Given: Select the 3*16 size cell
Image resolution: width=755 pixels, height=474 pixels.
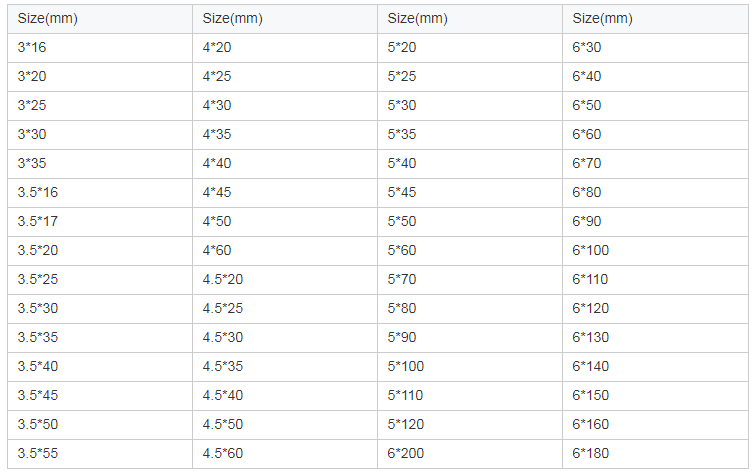Looking at the screenshot, I should point(100,48).
